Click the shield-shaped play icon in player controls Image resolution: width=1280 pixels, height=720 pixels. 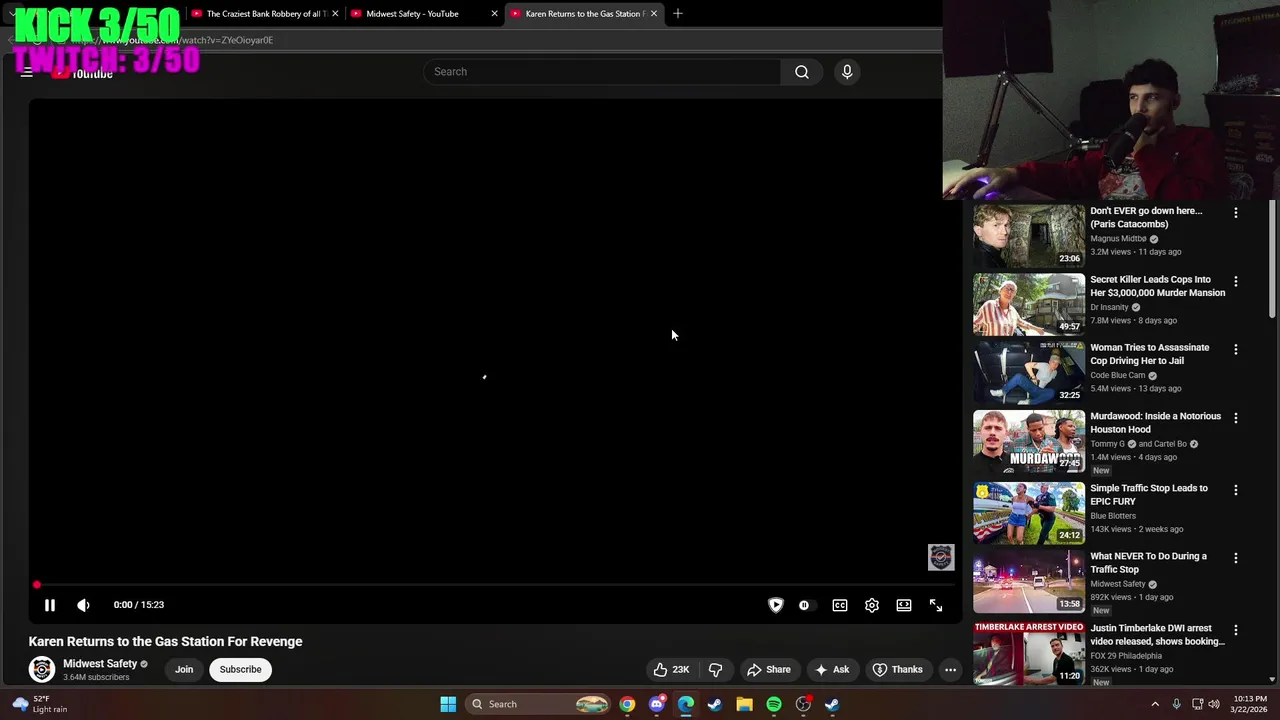(x=776, y=605)
